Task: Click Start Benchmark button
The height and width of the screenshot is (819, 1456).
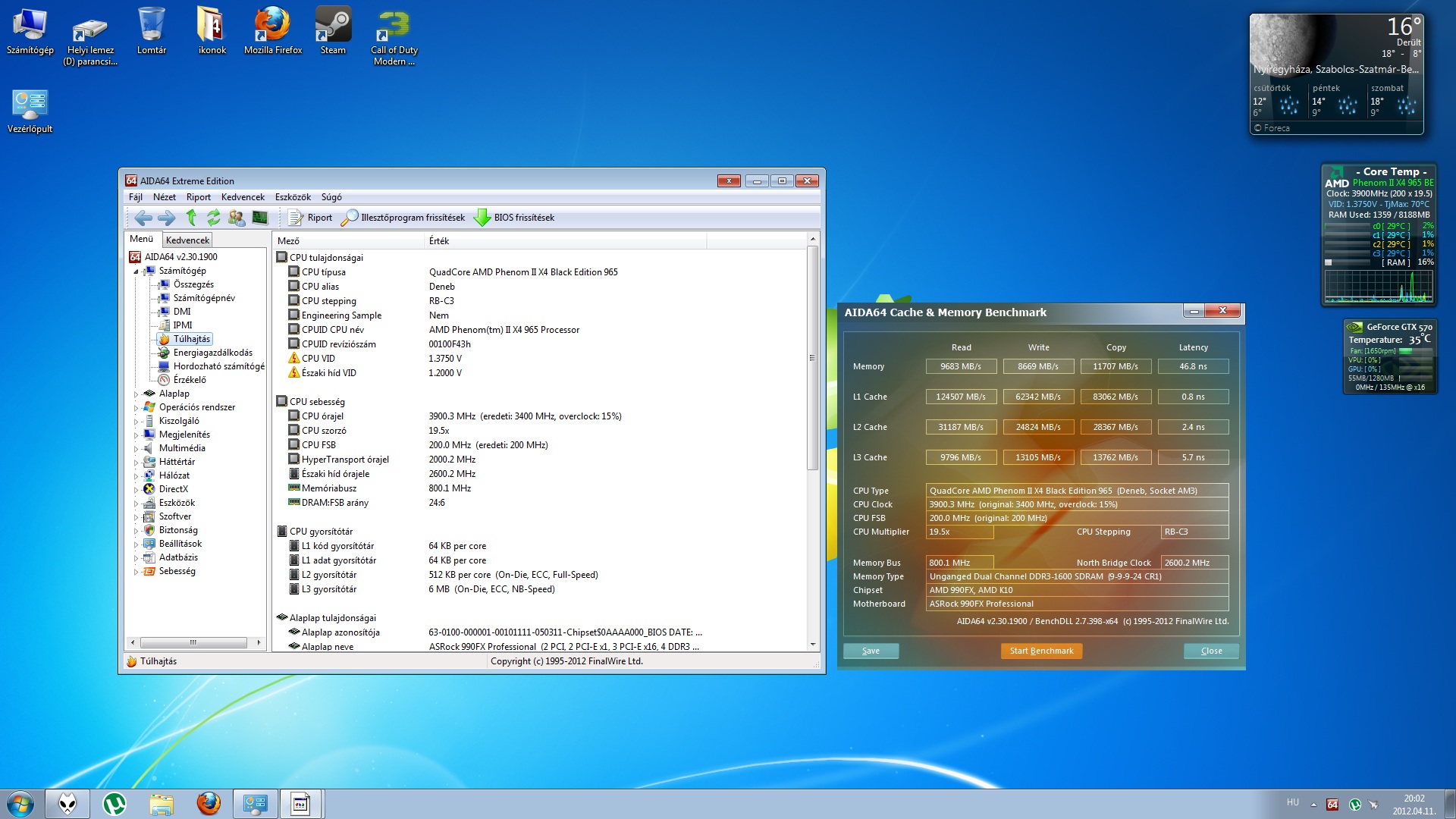Action: click(x=1041, y=651)
